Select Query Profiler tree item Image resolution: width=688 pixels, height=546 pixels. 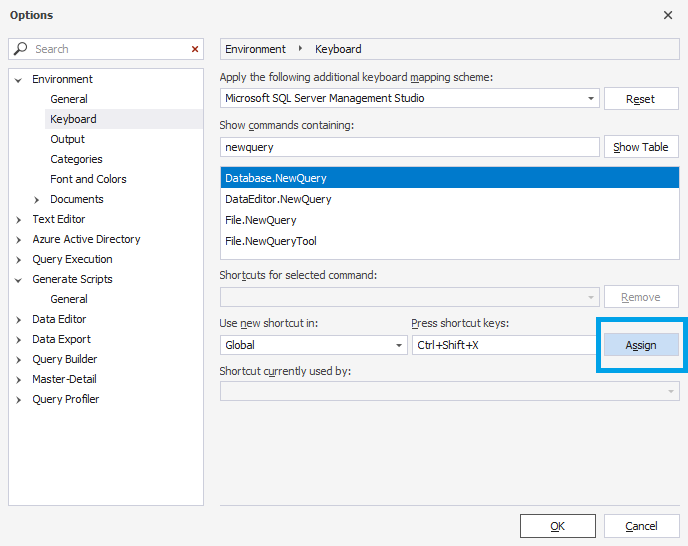pos(66,399)
